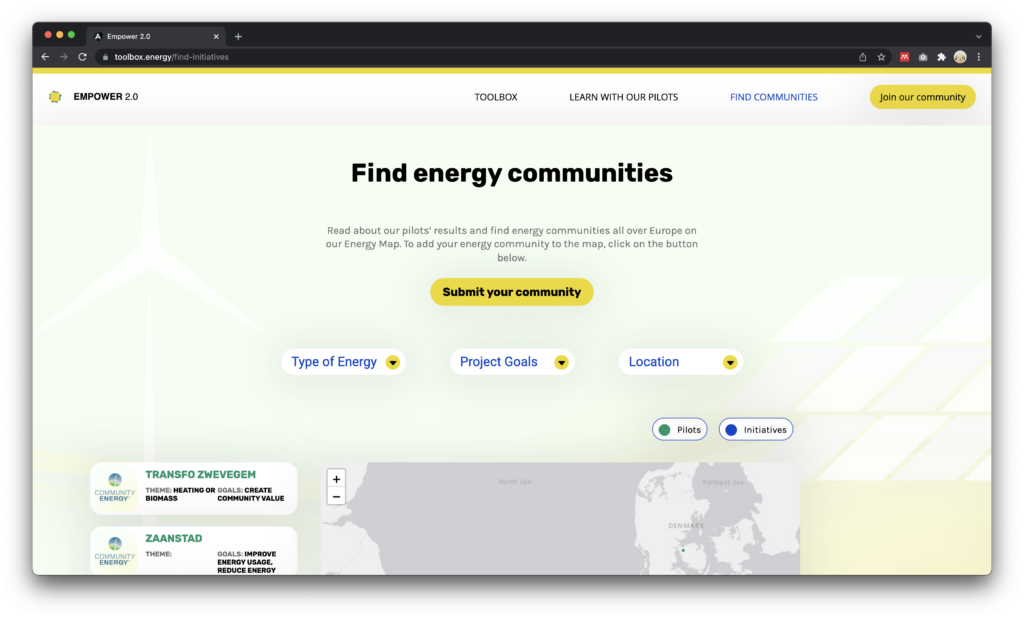Click the Submit your community button

pyautogui.click(x=511, y=291)
